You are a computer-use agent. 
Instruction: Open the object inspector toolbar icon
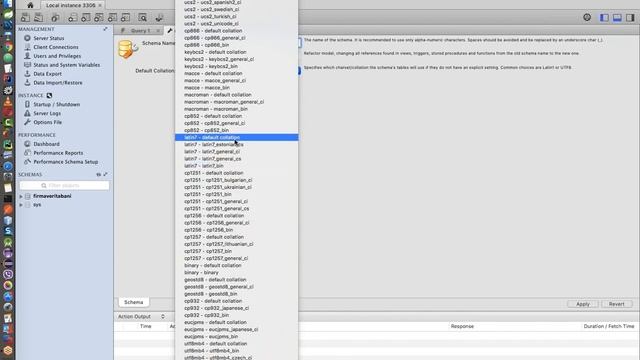click(x=55, y=18)
